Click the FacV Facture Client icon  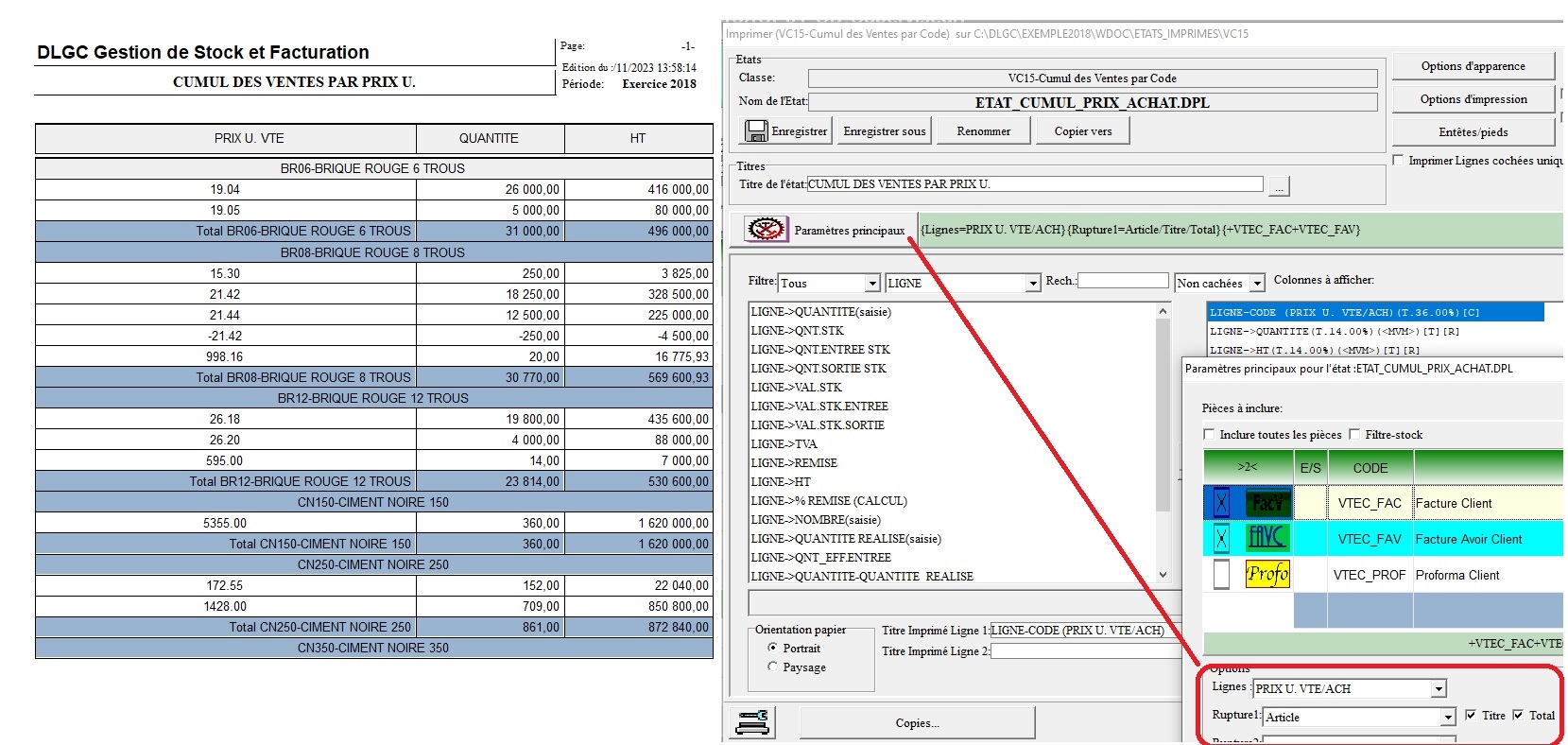pyautogui.click(x=1266, y=503)
